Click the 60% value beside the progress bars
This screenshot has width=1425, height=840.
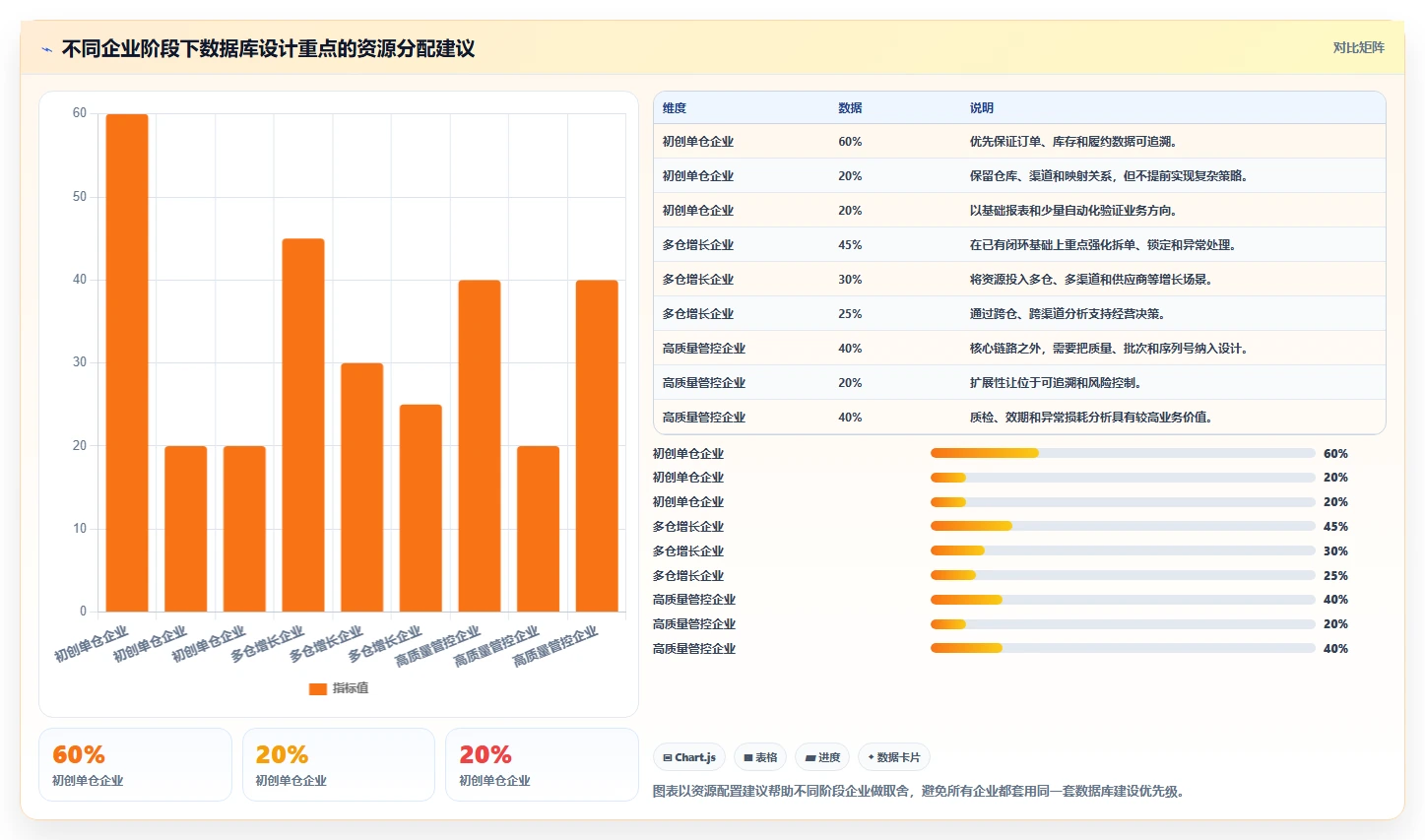pyautogui.click(x=1335, y=454)
